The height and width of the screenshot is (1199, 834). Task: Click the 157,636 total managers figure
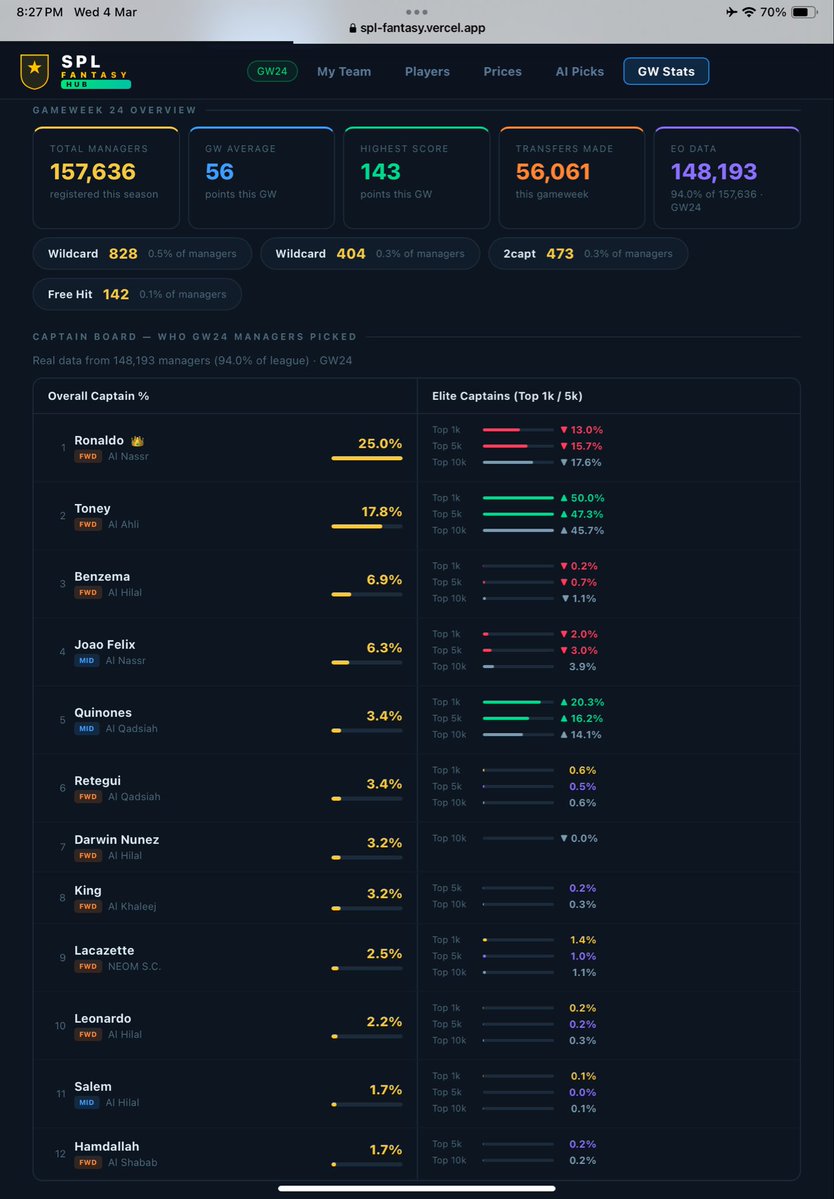click(x=92, y=171)
